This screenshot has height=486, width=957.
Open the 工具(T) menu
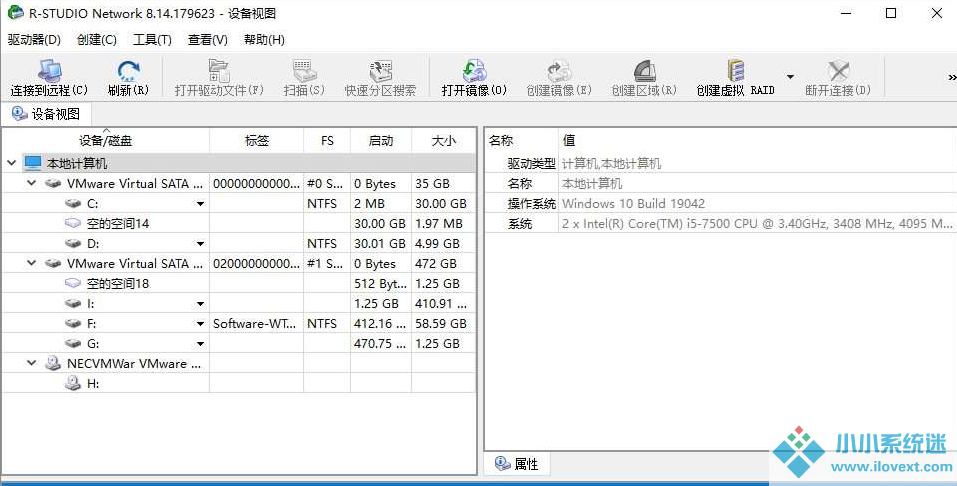point(152,40)
